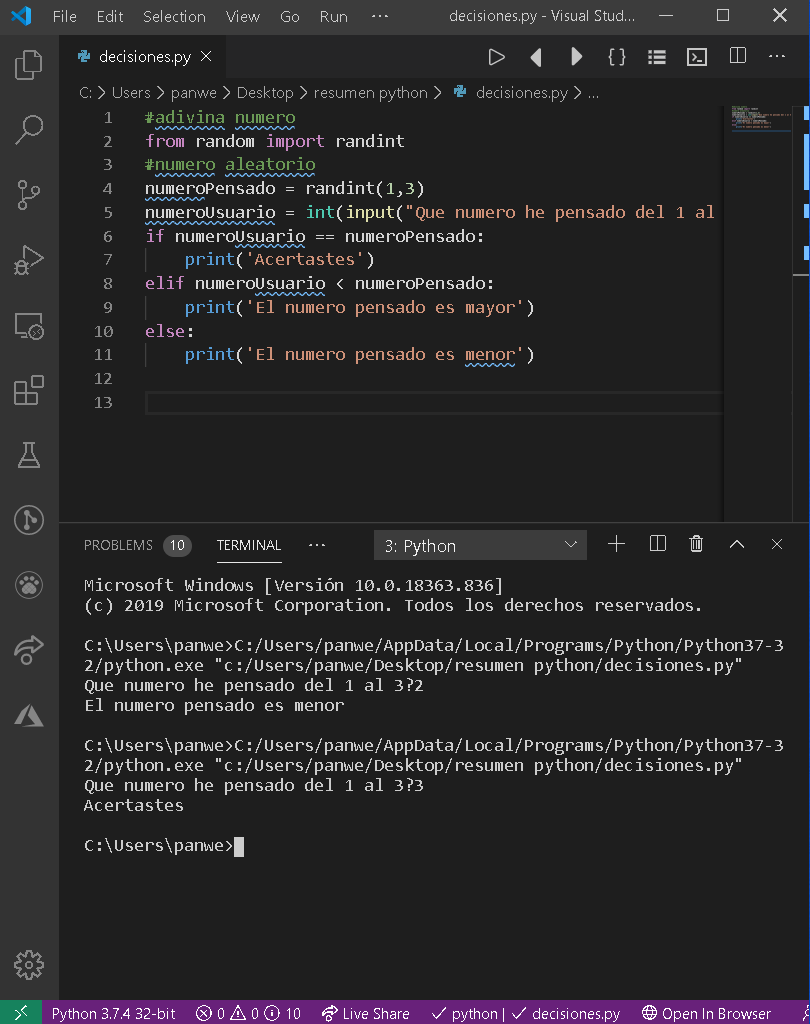Click the list outline editor action icon
The width and height of the screenshot is (810, 1024).
(656, 57)
